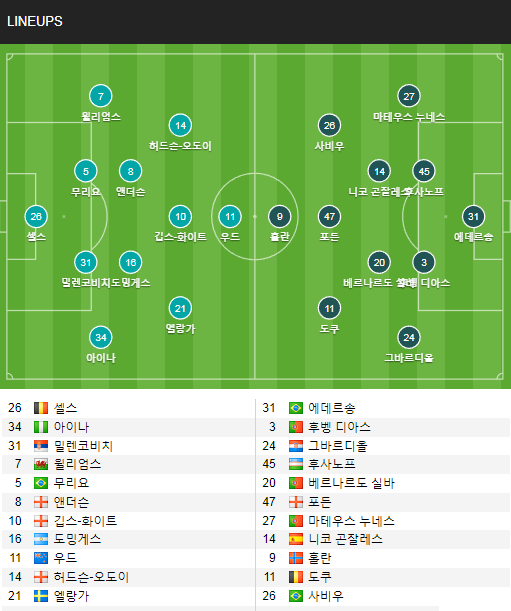Click number 27 마테우스 누네스 pitch circle
Viewport: 511px width, 611px height.
(408, 96)
